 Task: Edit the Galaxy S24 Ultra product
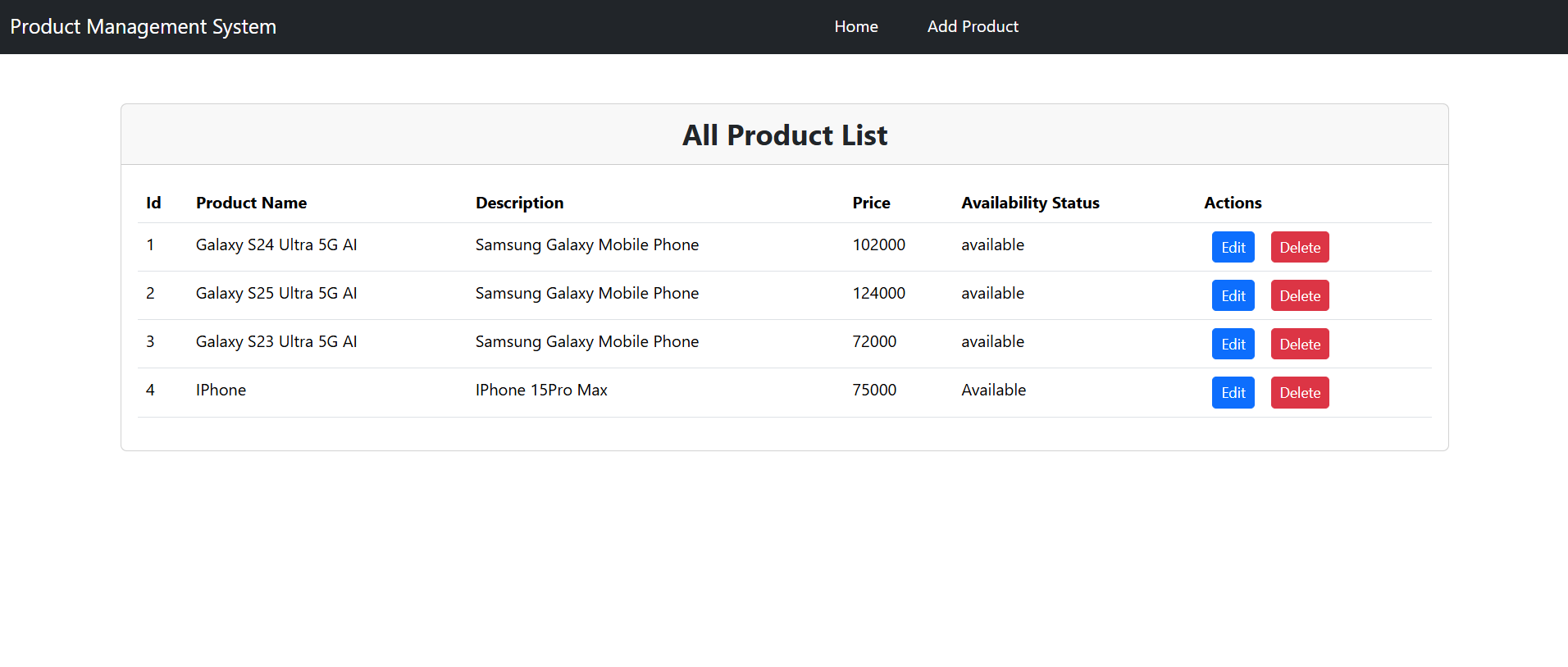[x=1233, y=247]
